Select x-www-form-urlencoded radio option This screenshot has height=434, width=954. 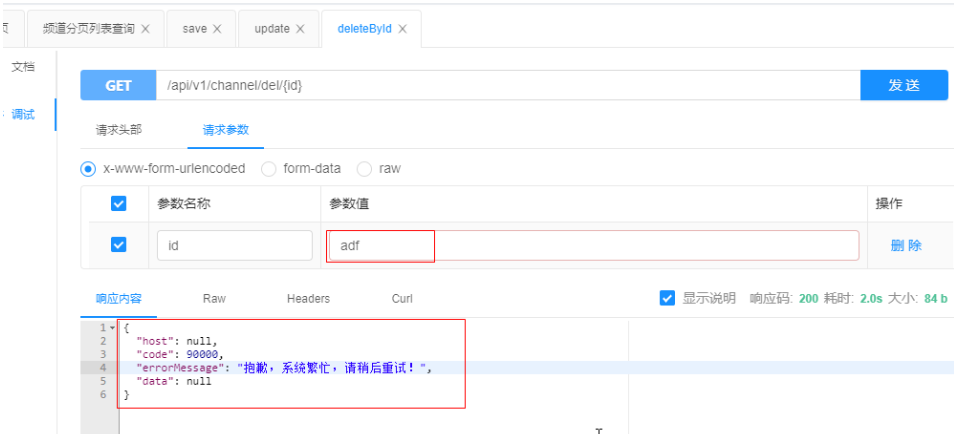coord(88,169)
